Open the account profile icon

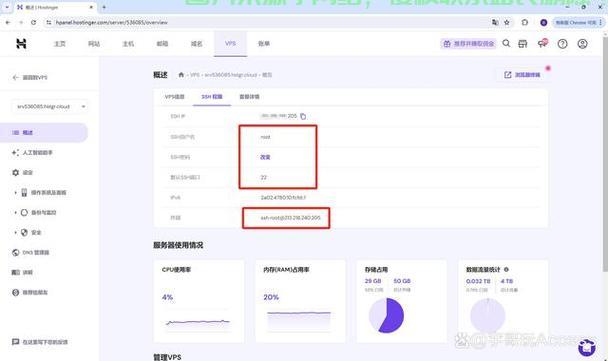click(582, 44)
